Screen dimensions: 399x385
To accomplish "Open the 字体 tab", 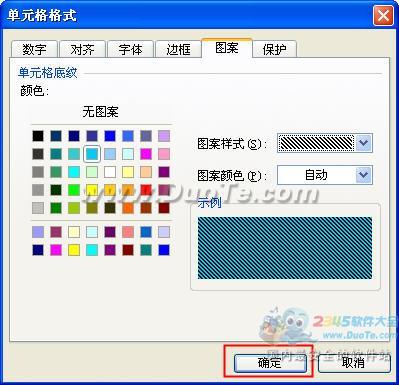I will (130, 49).
